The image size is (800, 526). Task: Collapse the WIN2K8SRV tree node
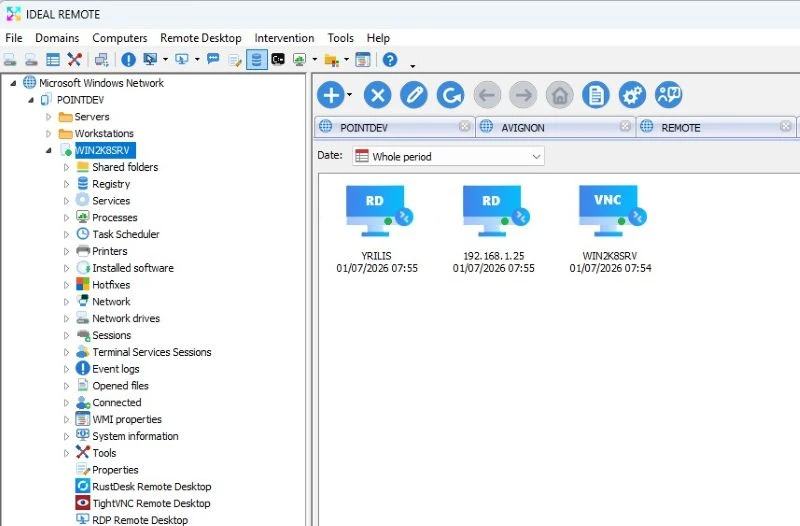click(x=48, y=151)
